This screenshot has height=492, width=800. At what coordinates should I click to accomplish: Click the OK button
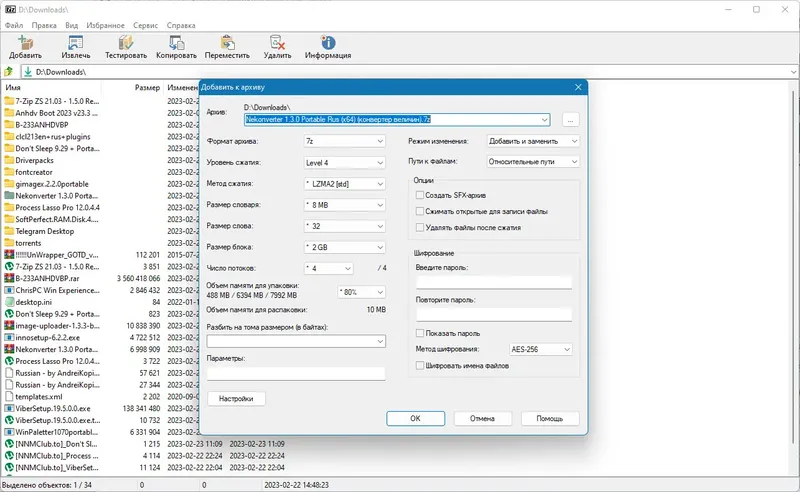coord(415,419)
